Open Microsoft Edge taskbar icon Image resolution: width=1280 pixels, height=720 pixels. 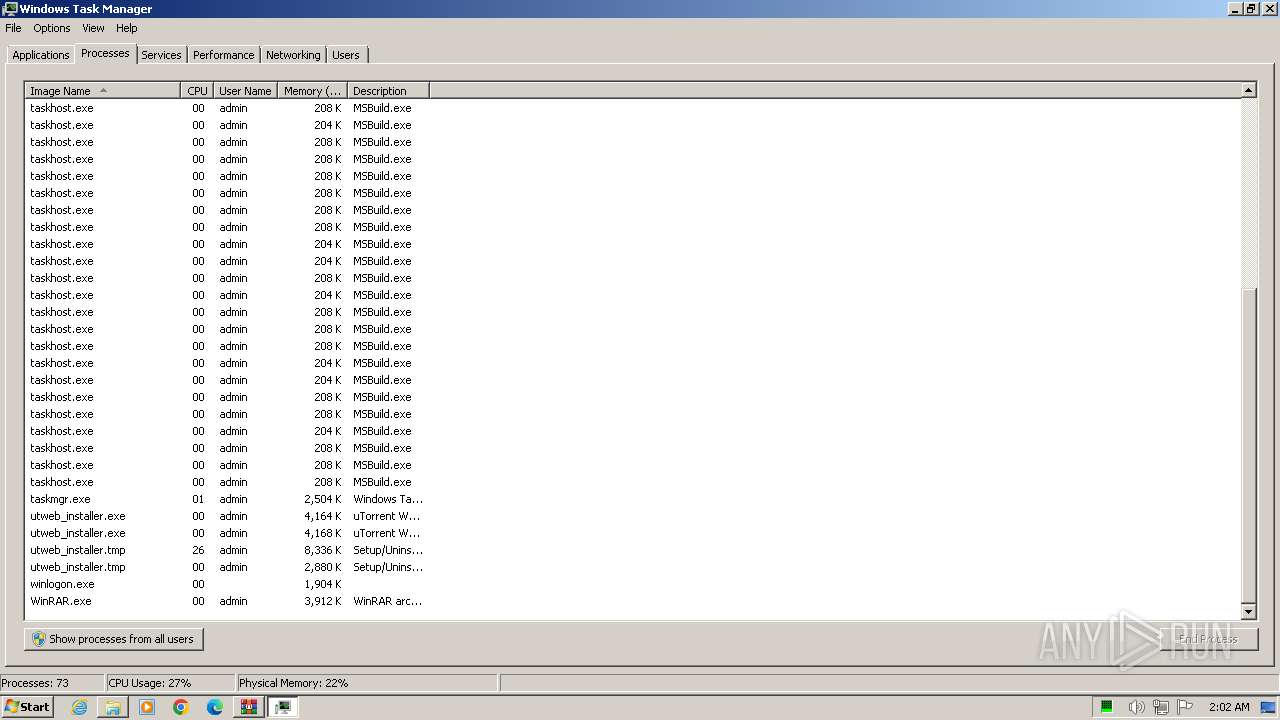(x=215, y=707)
